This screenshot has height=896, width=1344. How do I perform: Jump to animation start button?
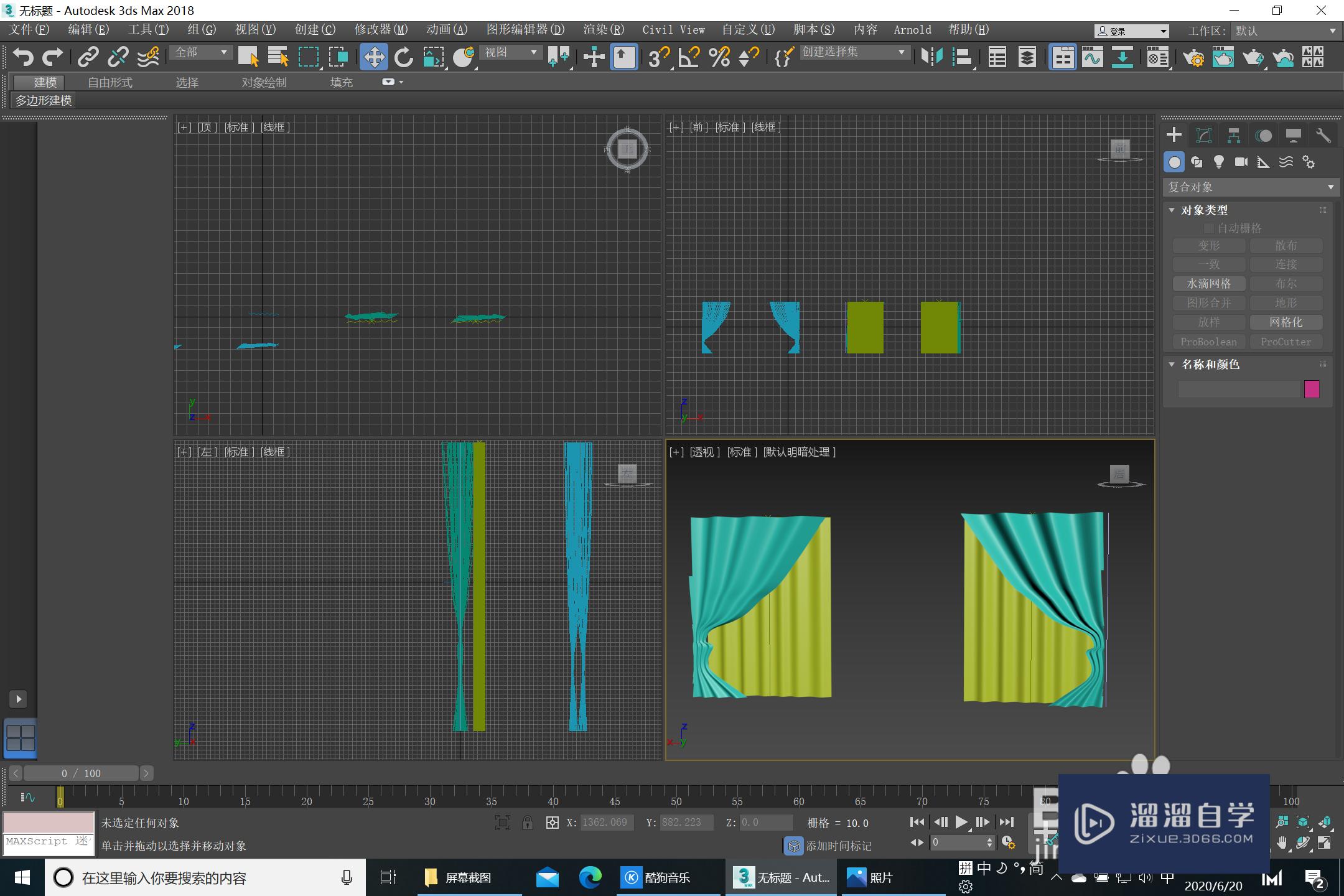tap(917, 823)
